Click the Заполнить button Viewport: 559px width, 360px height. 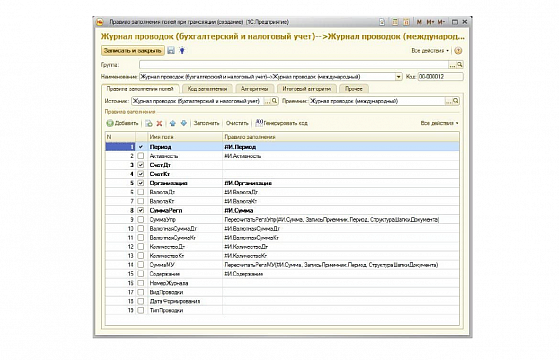point(206,123)
